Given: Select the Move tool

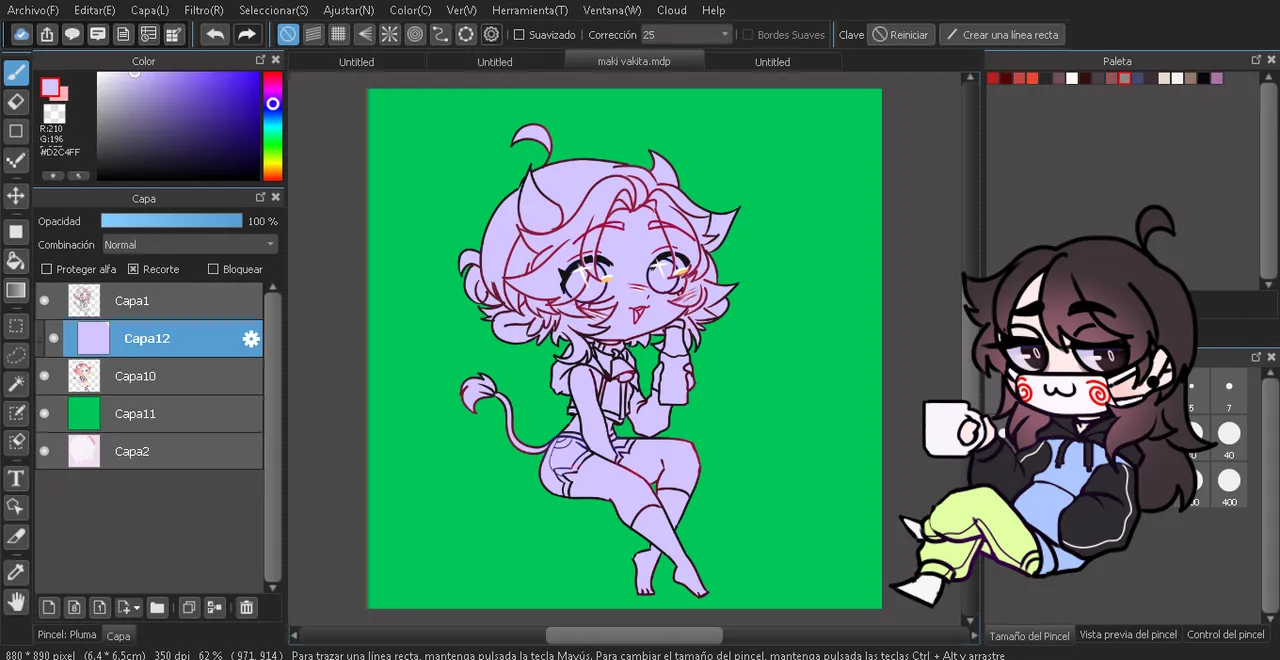Looking at the screenshot, I should click(16, 196).
